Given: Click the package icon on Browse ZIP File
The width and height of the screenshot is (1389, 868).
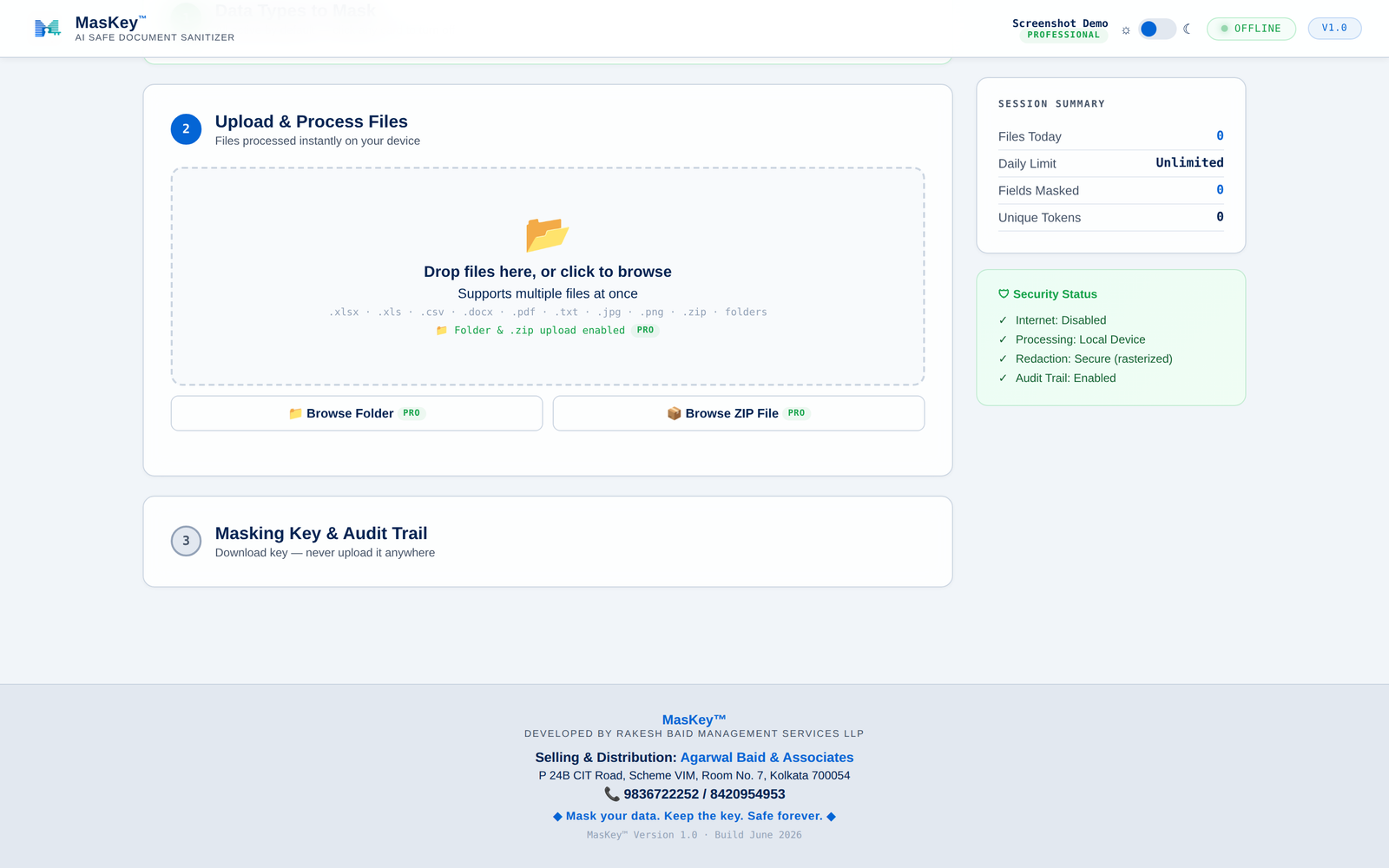Looking at the screenshot, I should (x=674, y=413).
